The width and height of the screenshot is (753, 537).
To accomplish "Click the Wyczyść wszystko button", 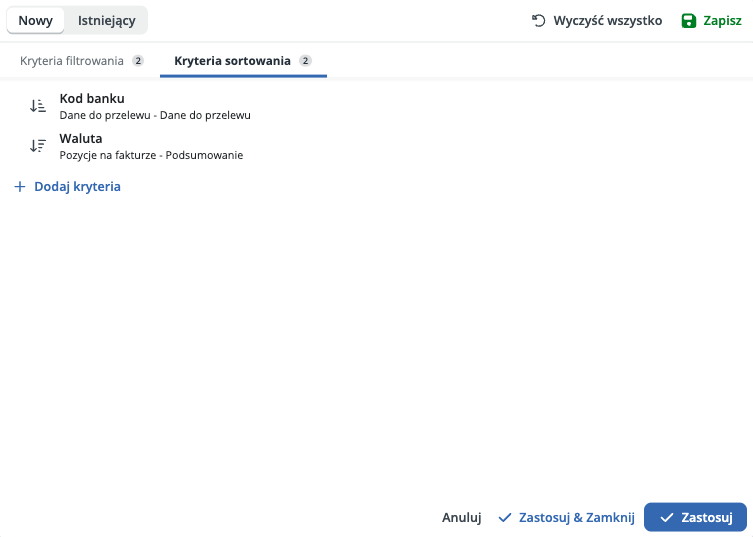I will pos(597,21).
